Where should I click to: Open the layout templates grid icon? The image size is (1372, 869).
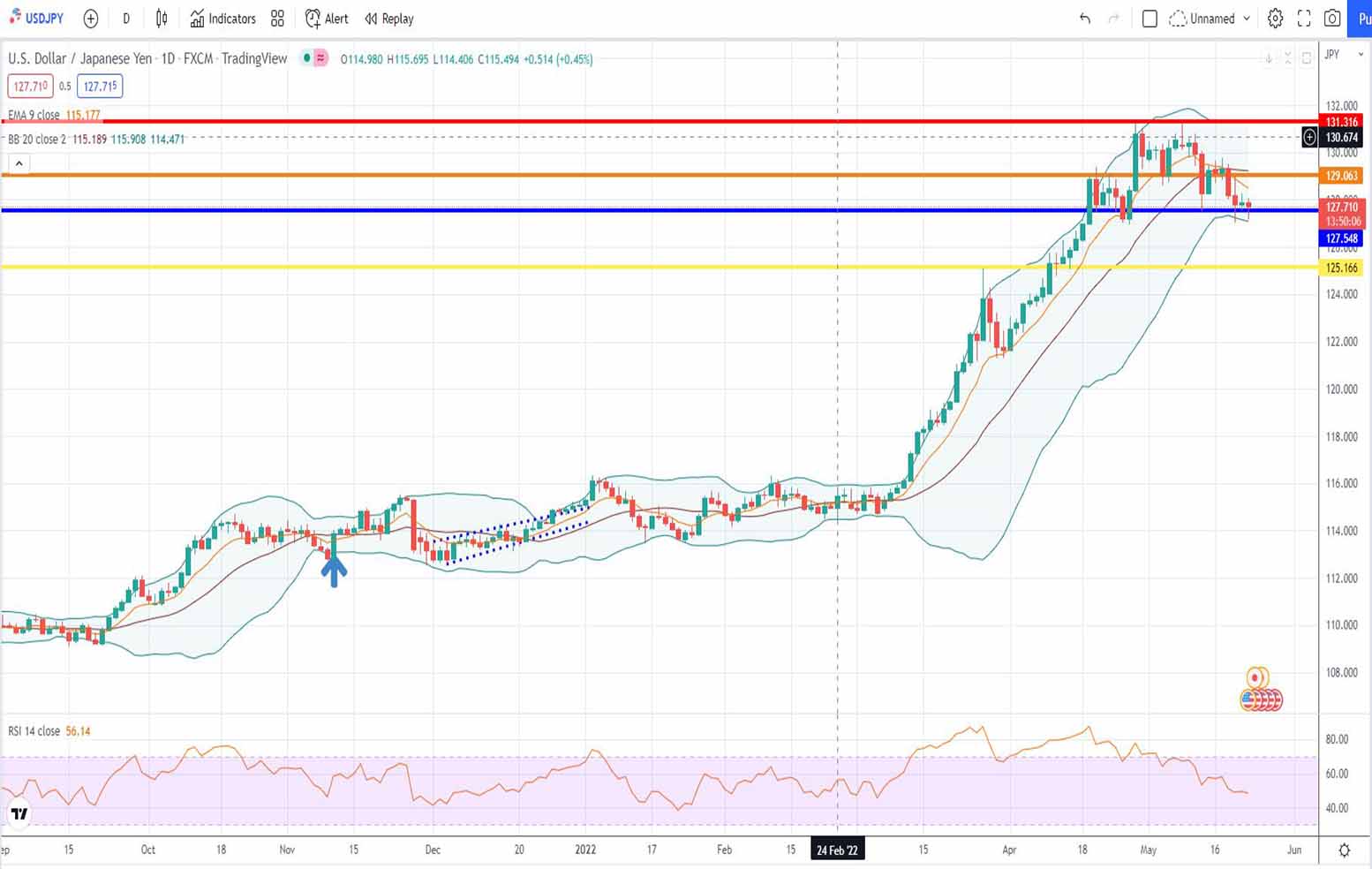277,19
